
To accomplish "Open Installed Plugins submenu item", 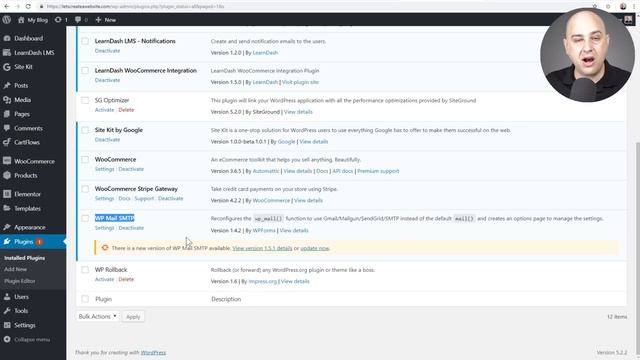I will (x=24, y=258).
